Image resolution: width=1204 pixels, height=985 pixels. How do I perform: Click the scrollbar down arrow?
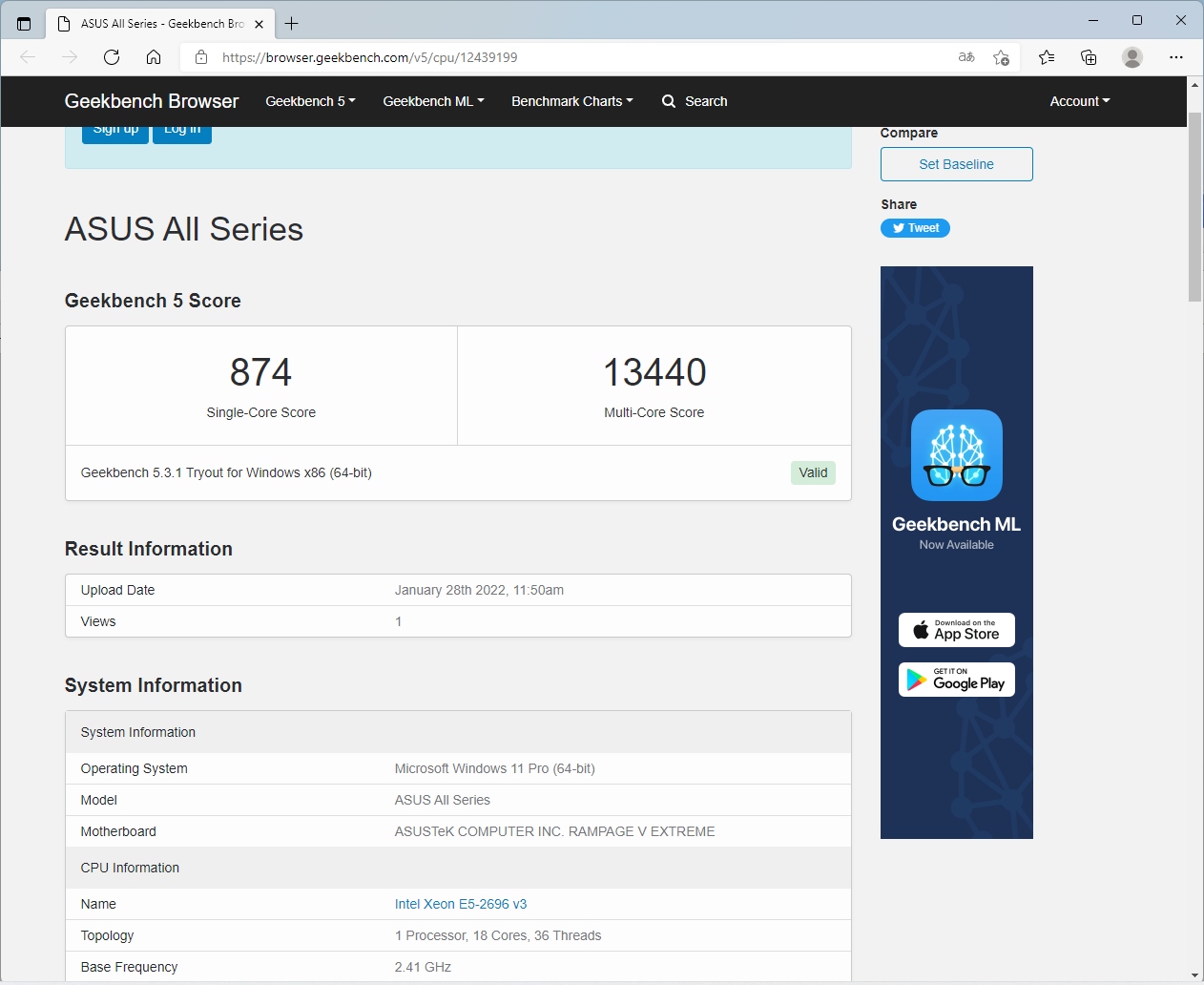(x=1194, y=975)
